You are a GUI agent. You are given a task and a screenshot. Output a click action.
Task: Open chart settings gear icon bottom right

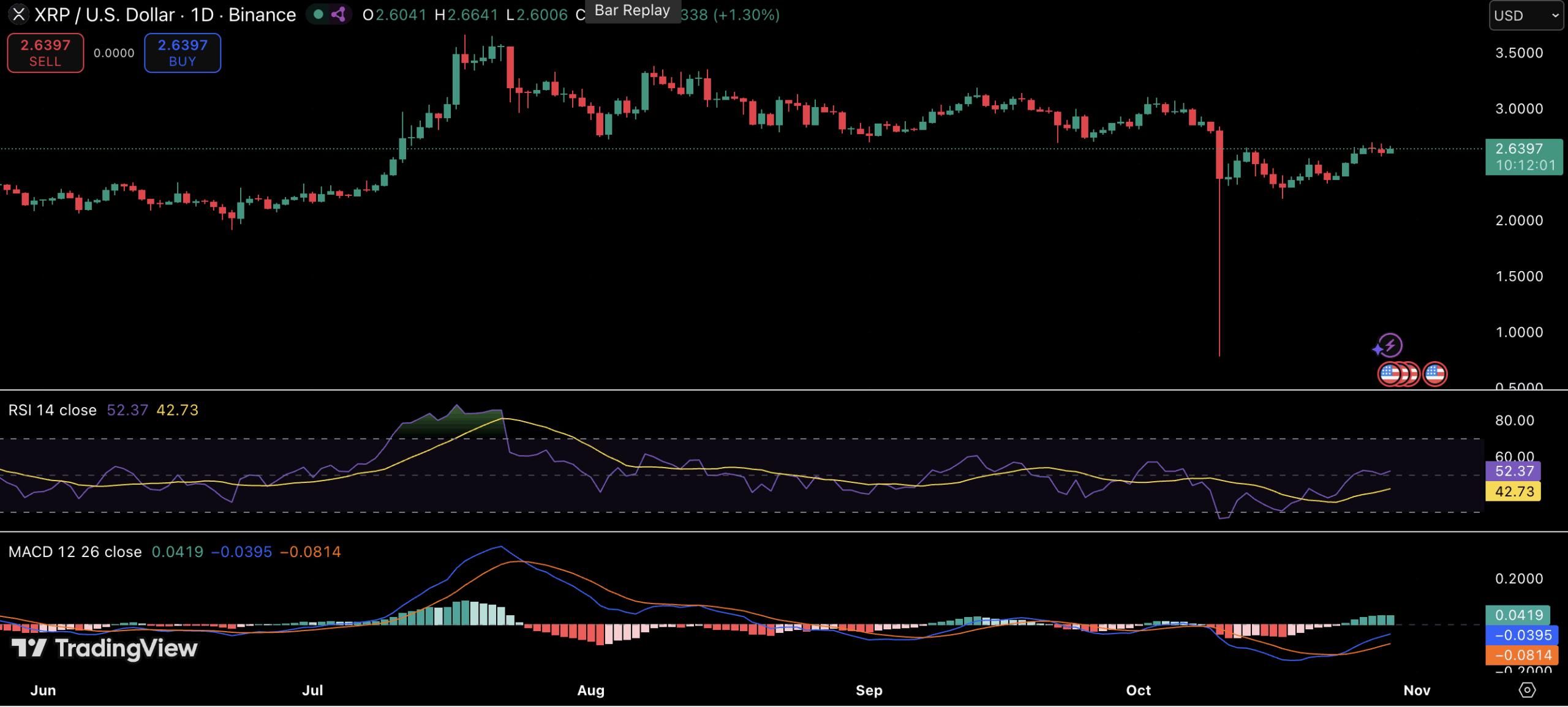click(x=1527, y=690)
